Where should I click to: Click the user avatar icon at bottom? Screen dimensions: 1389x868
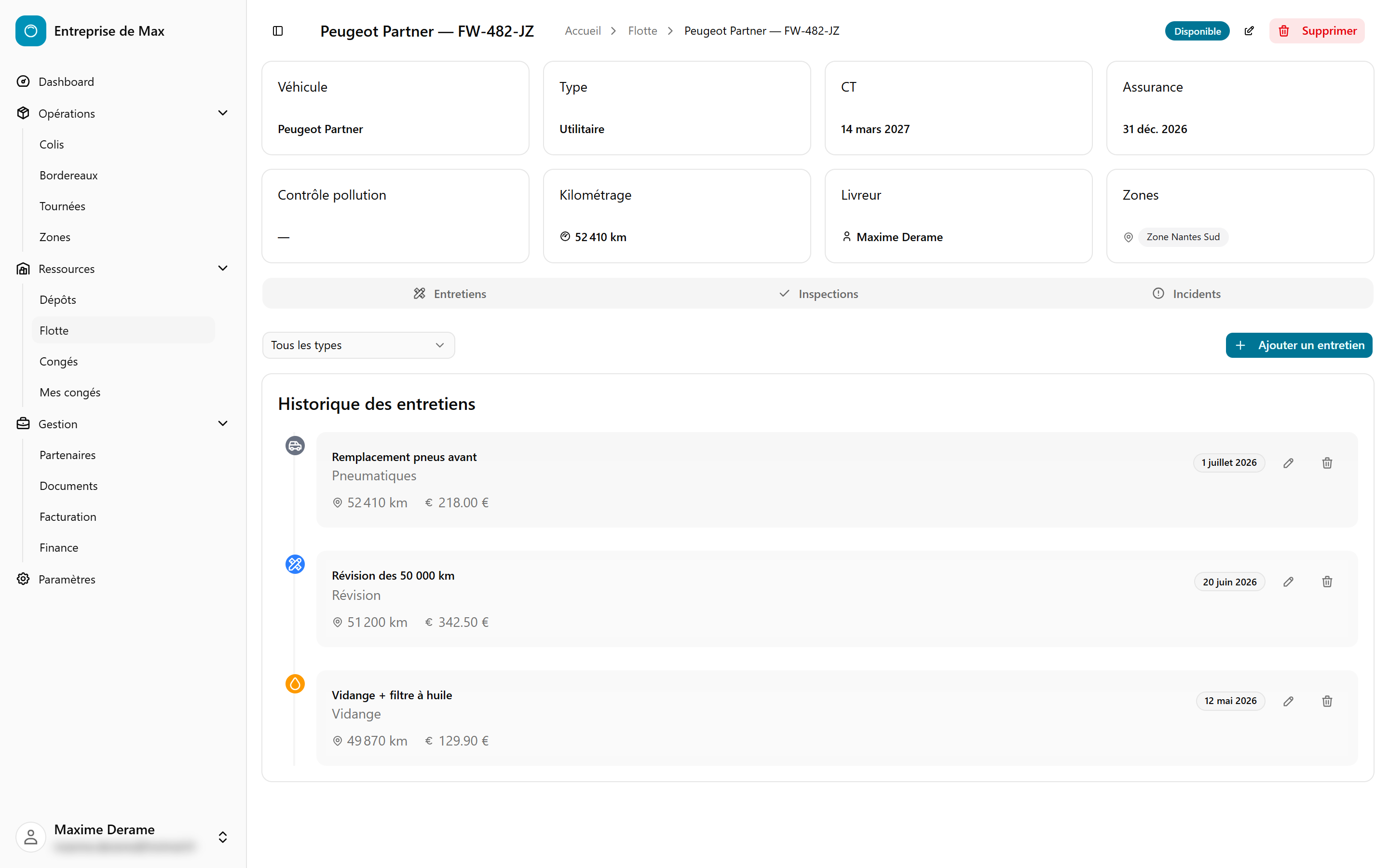(x=31, y=837)
